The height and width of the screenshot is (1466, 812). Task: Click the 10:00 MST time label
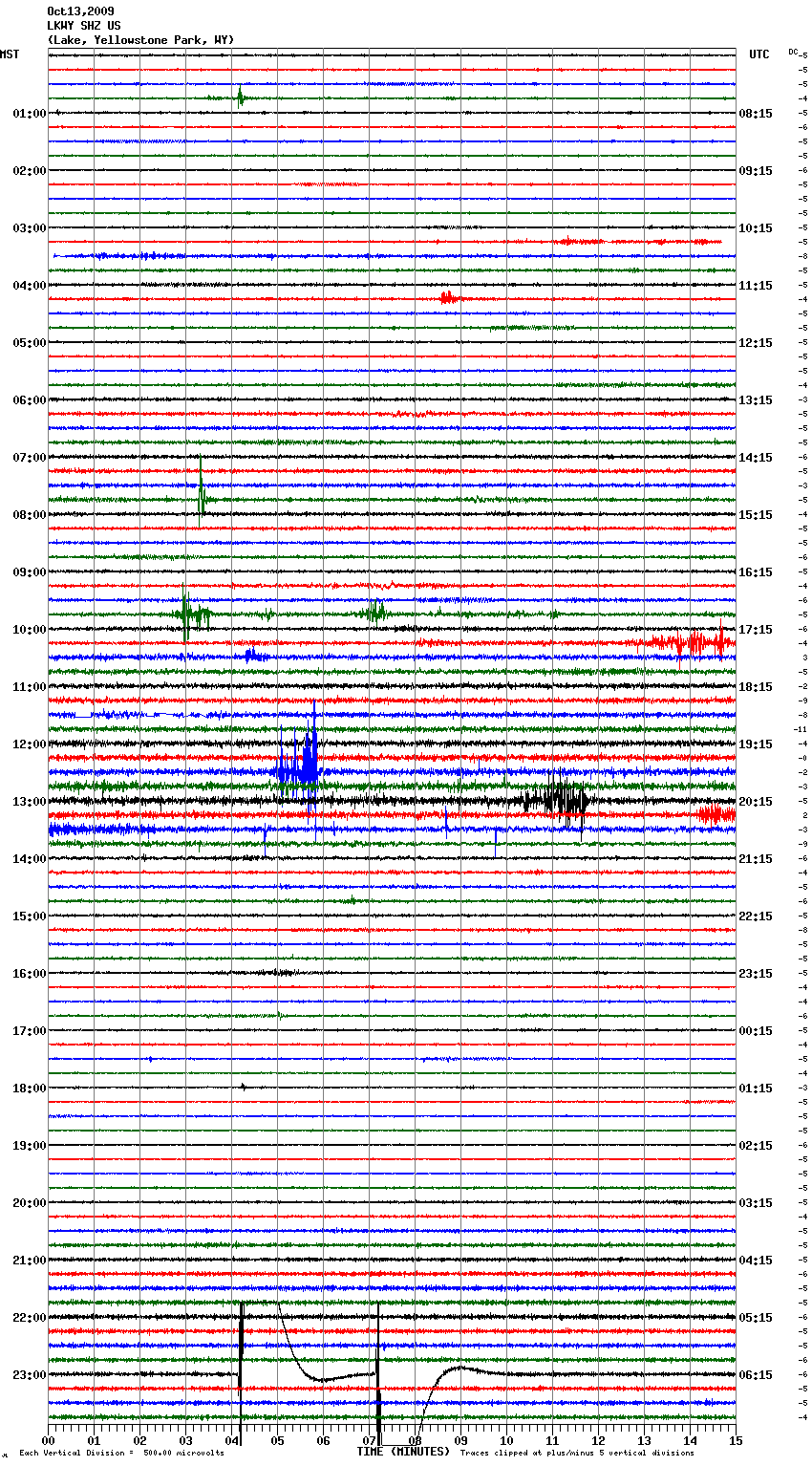tap(29, 630)
